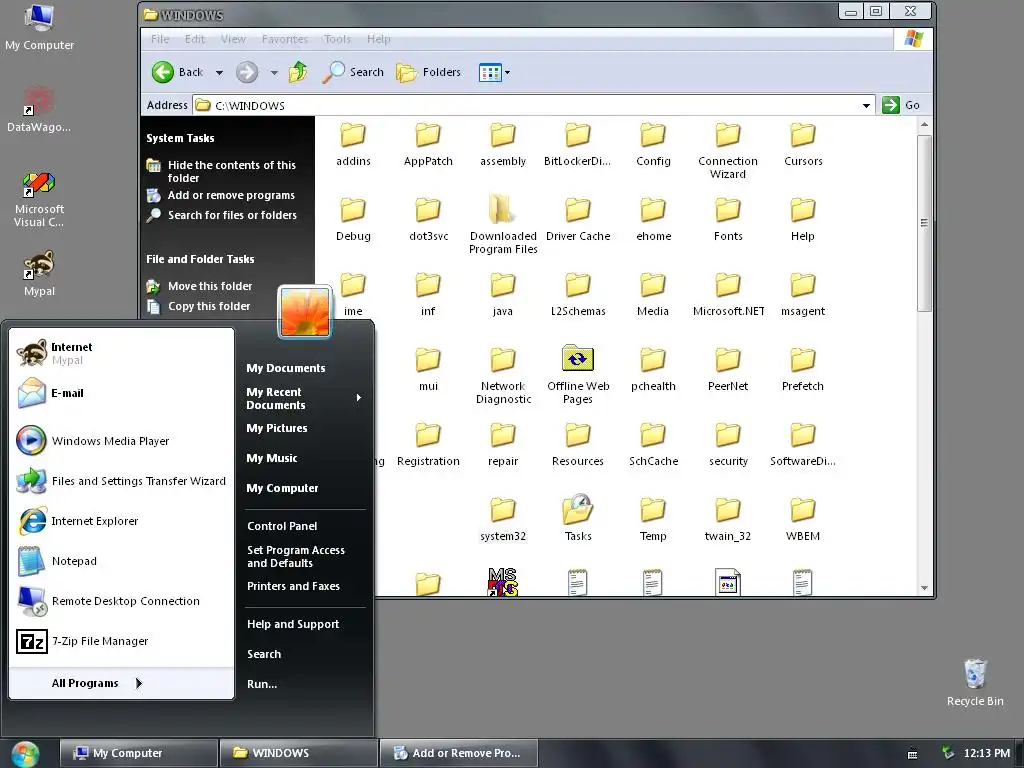Screen dimensions: 1024x768
Task: Select the system32 folder
Action: coord(503,520)
